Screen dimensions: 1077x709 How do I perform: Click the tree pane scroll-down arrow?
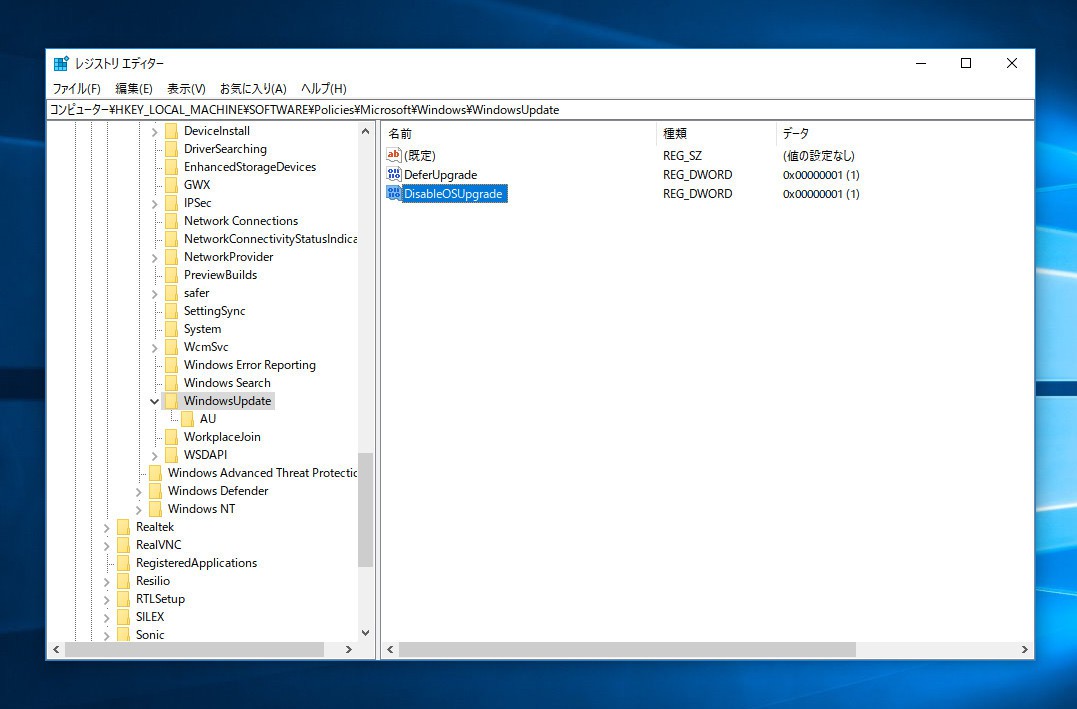tap(365, 633)
